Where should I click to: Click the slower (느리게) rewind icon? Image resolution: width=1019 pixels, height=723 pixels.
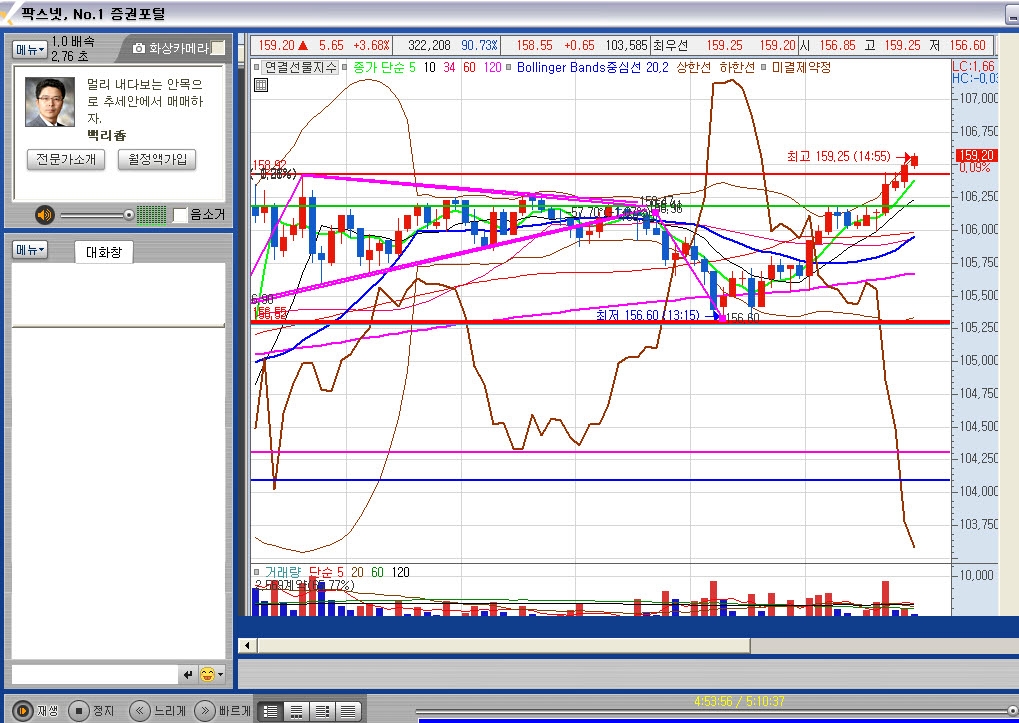pyautogui.click(x=140, y=711)
